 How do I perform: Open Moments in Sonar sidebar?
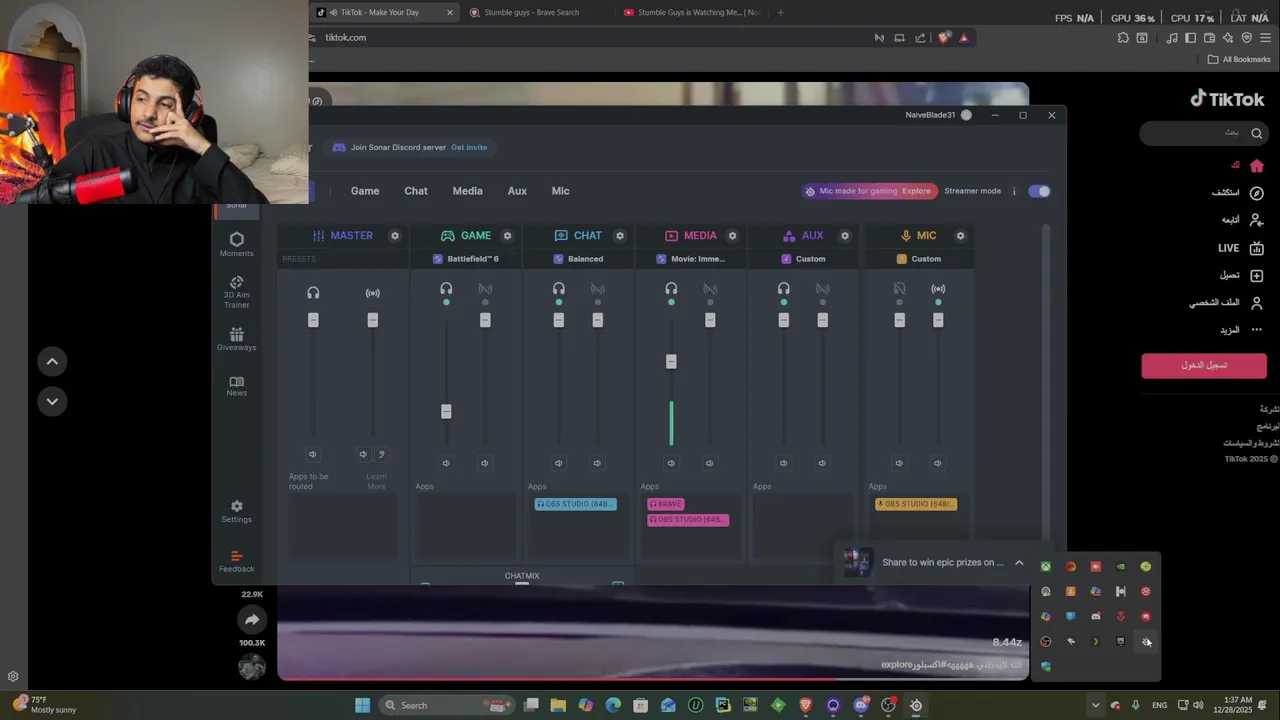(237, 244)
